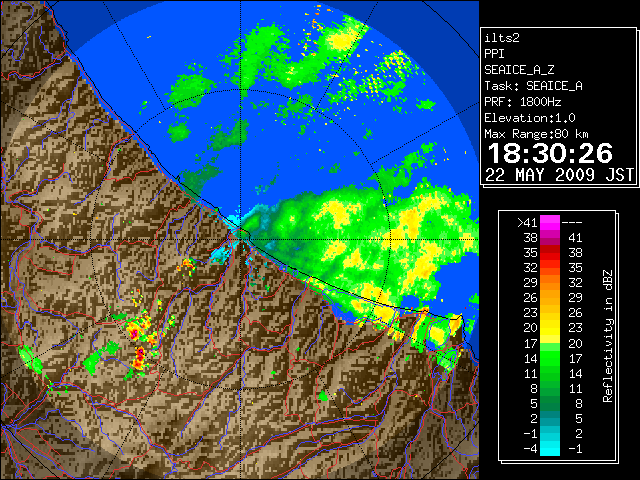Click the bright green 14–17 dBZ legend swatch
Image resolution: width=640 pixels, height=480 pixels.
click(x=550, y=358)
